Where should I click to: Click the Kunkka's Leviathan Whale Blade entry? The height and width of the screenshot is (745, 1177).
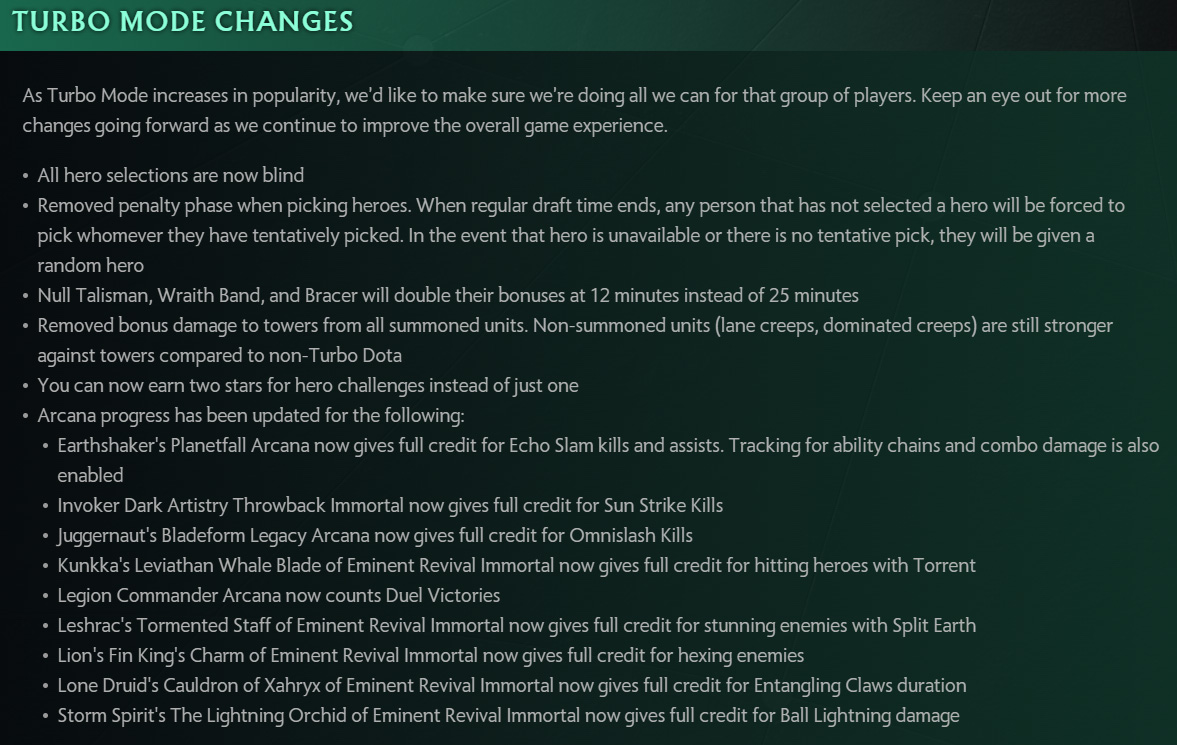(516, 566)
